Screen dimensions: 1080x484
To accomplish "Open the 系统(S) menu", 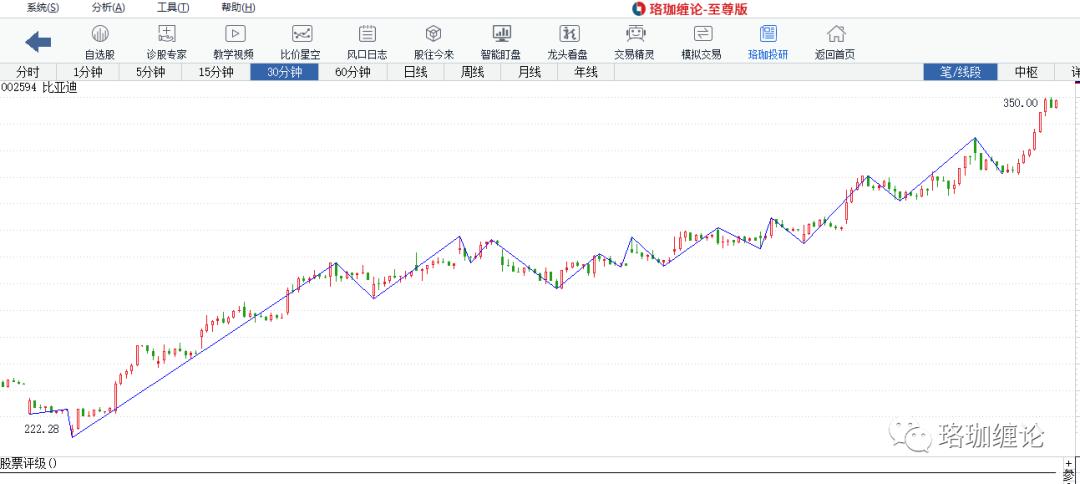I will (43, 8).
